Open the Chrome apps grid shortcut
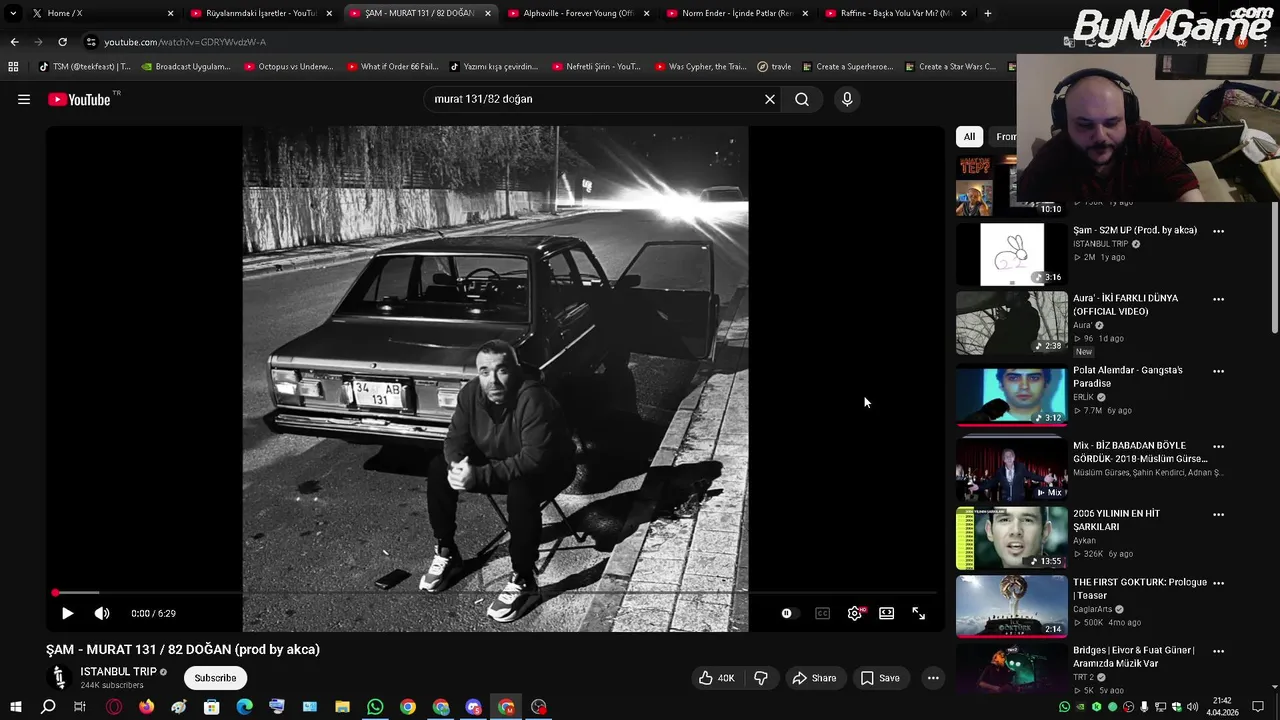1280x720 pixels. (13, 67)
